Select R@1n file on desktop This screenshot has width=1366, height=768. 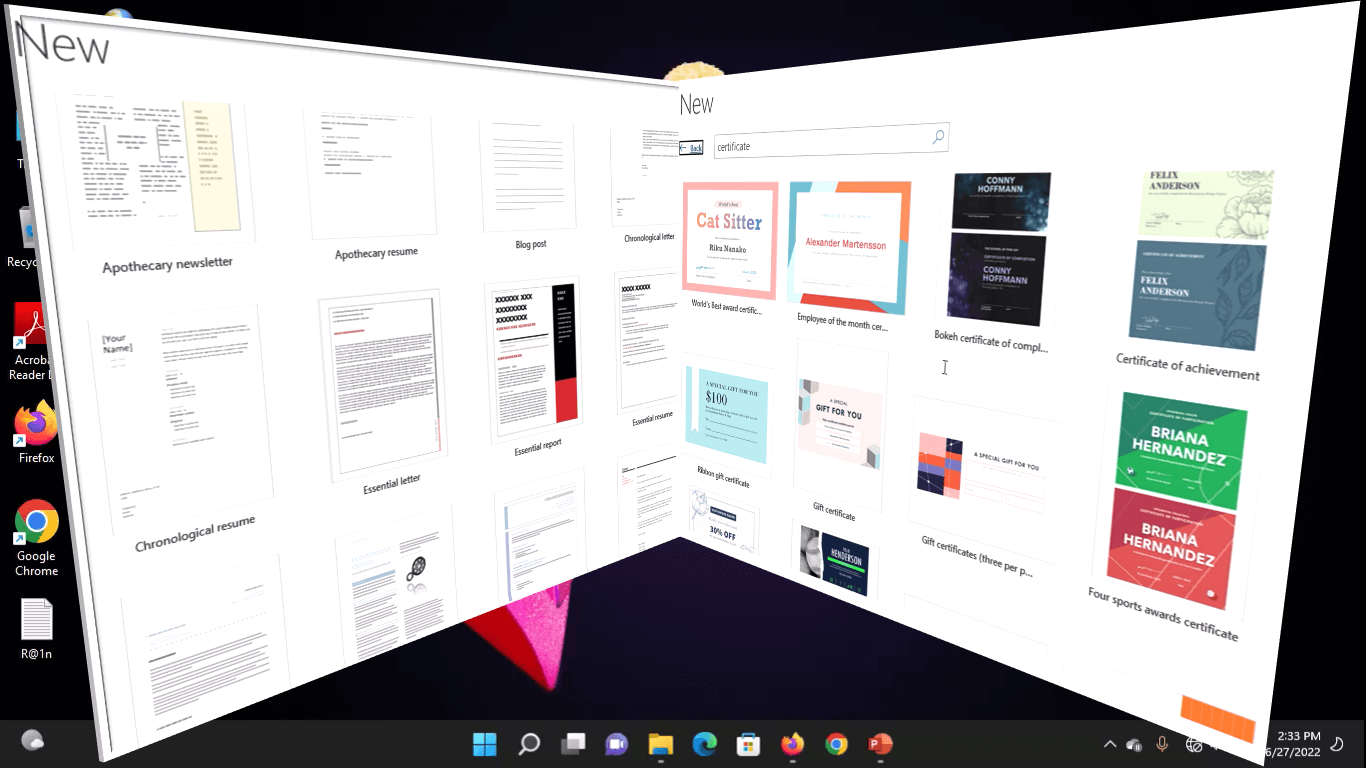pos(36,631)
